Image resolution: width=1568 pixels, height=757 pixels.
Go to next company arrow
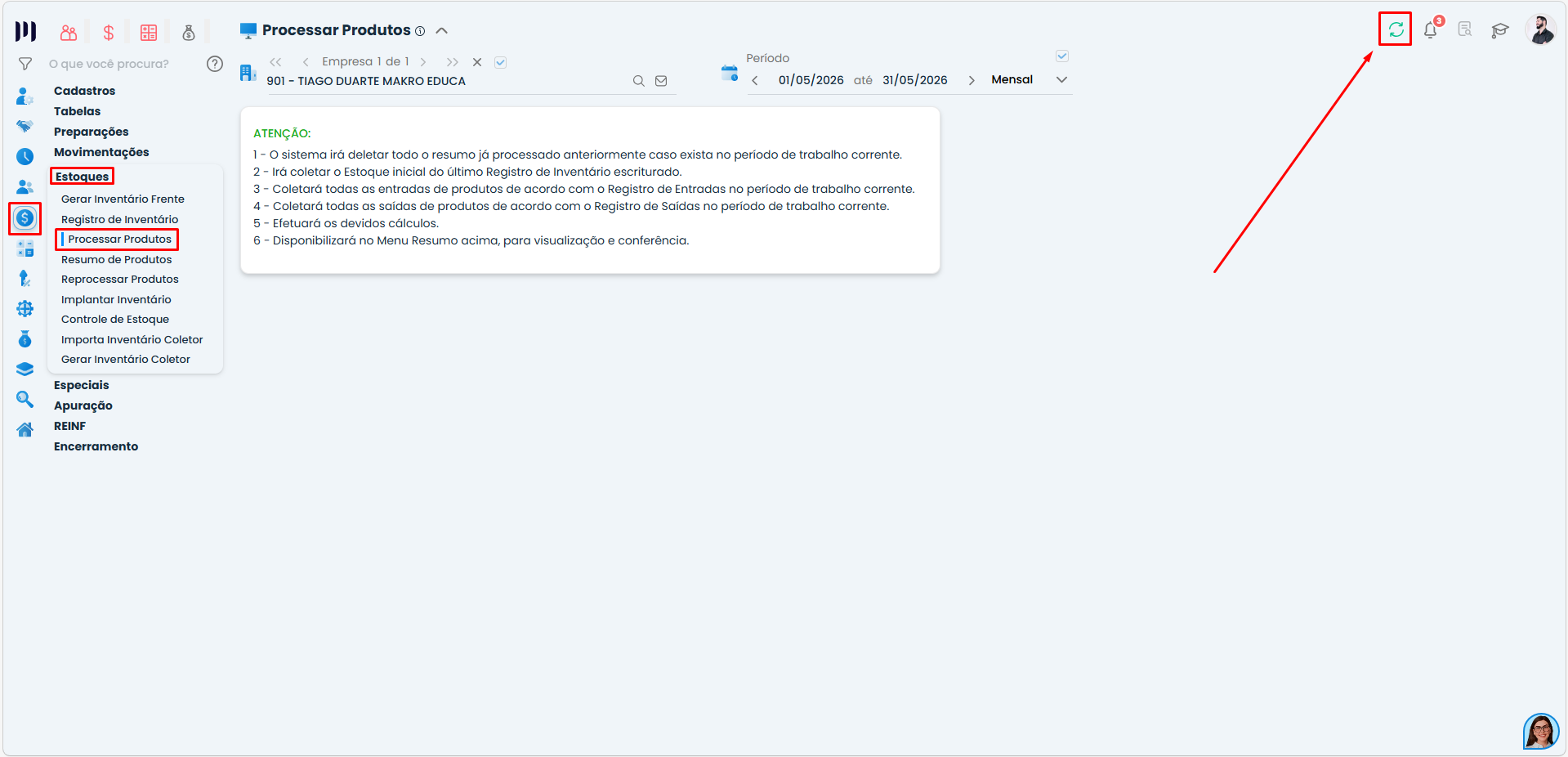pos(423,62)
